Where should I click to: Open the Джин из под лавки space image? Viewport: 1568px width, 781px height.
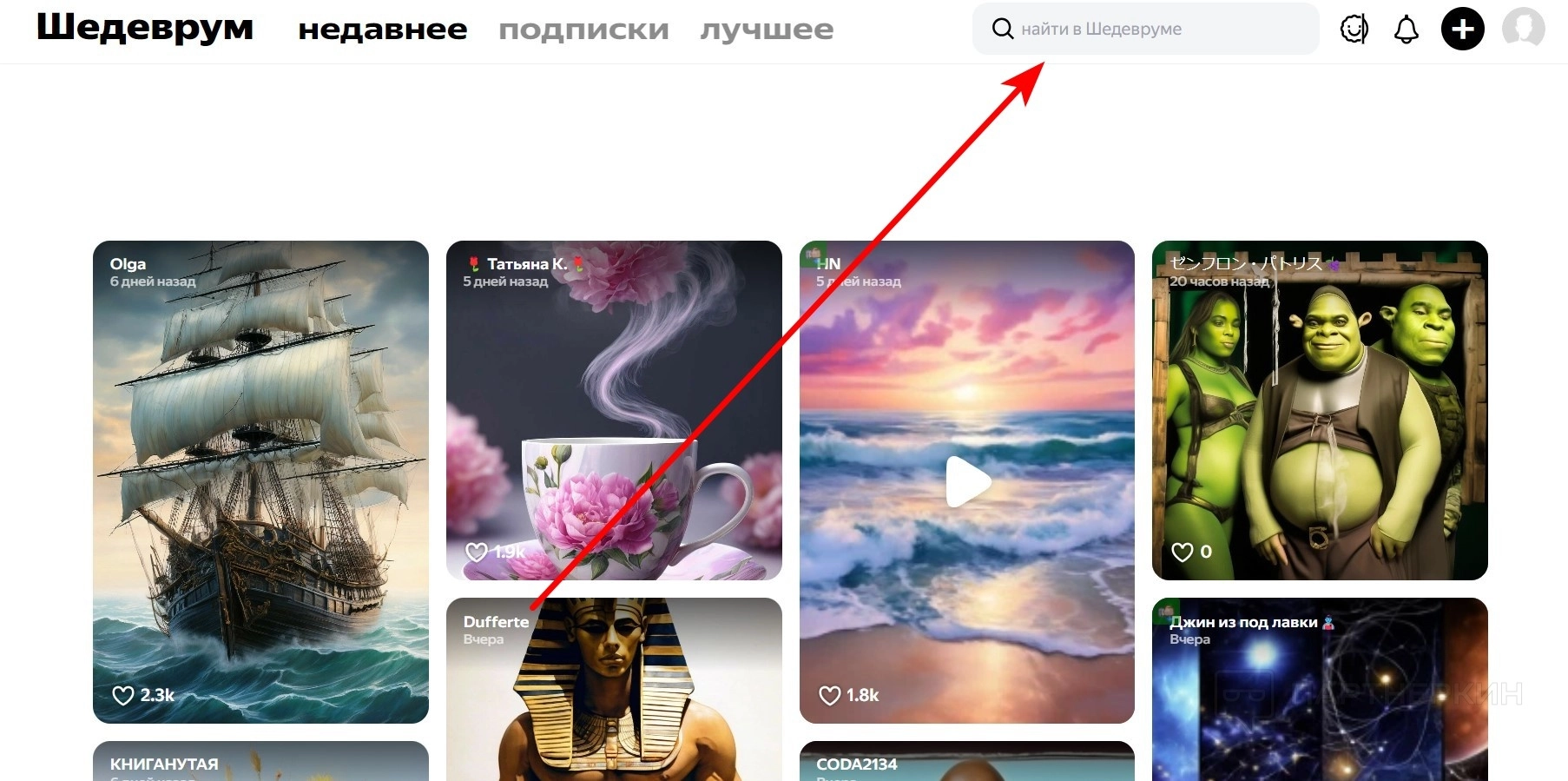1320,689
